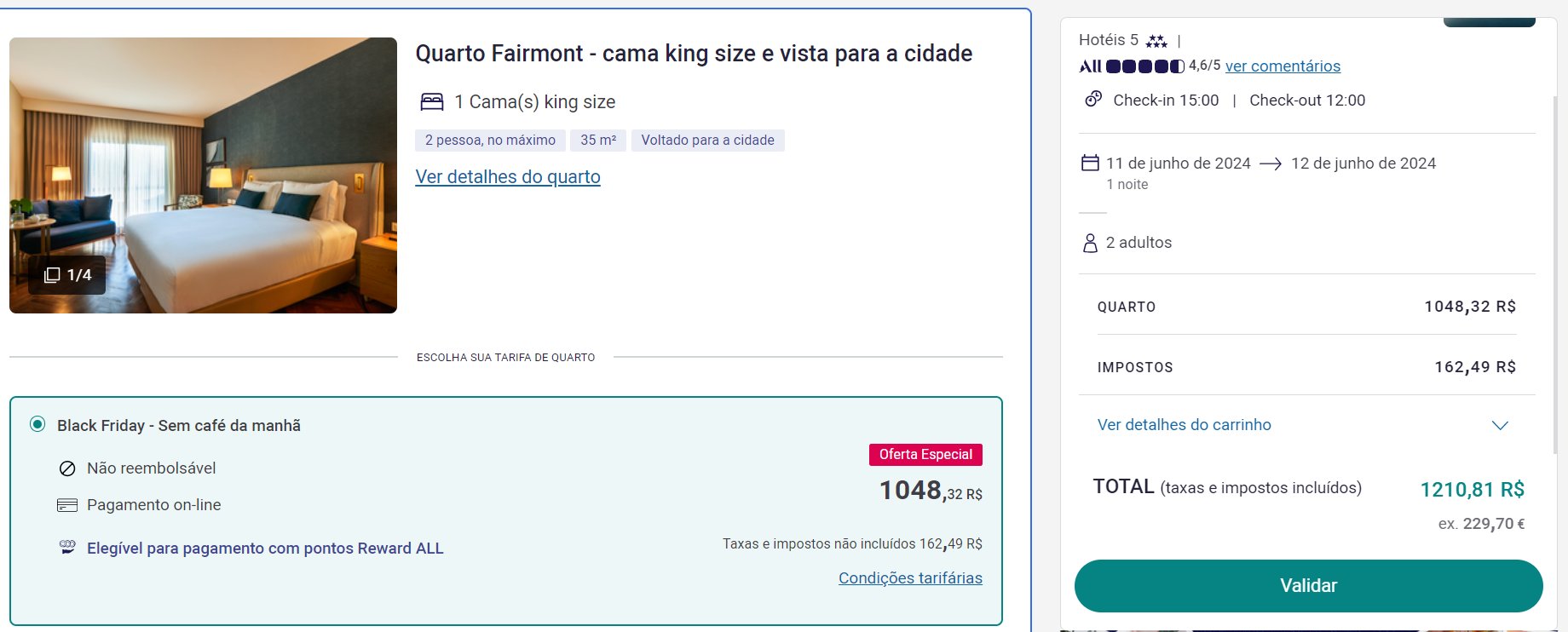Click the adults person icon
1568x632 pixels.
pos(1090,243)
